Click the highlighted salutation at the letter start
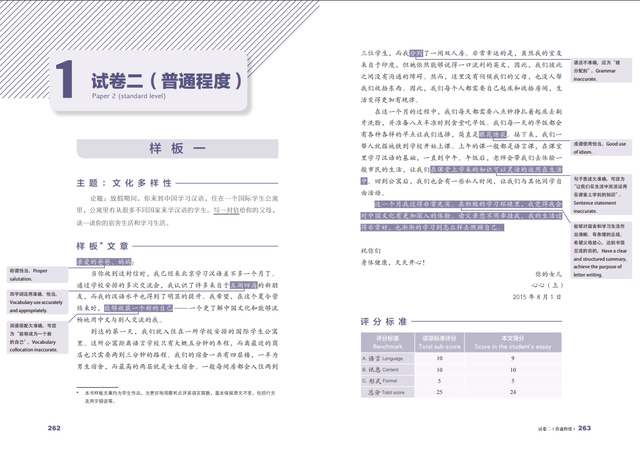This screenshot has height=449, width=640. [x=104, y=262]
